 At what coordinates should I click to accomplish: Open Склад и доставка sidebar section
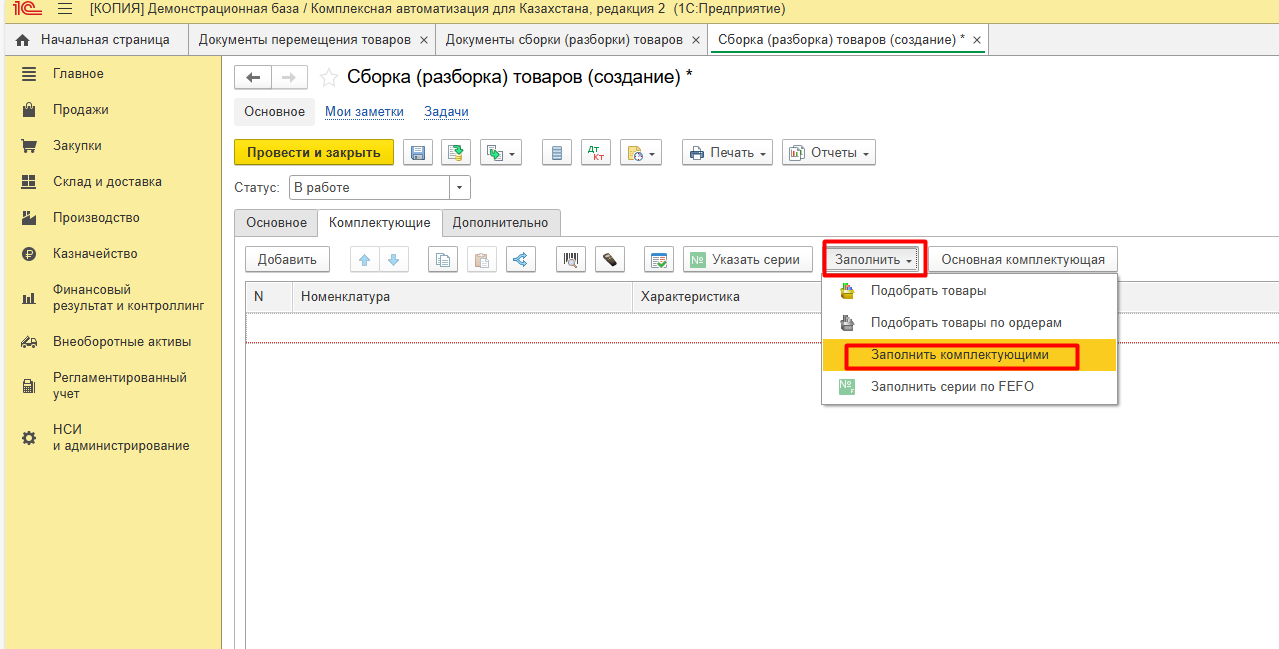click(x=107, y=182)
